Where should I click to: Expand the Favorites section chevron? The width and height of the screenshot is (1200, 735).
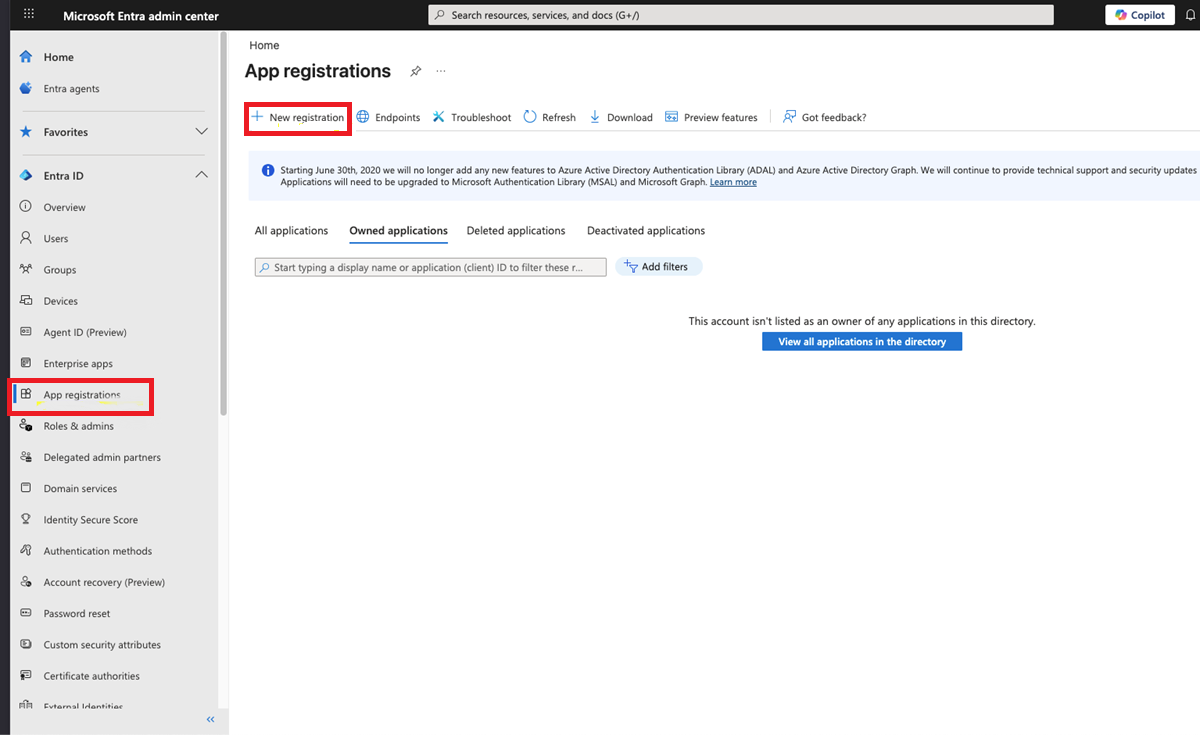201,132
